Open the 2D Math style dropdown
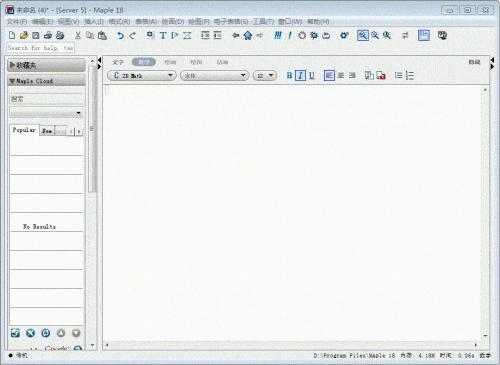This screenshot has height=365, width=500. pyautogui.click(x=142, y=76)
